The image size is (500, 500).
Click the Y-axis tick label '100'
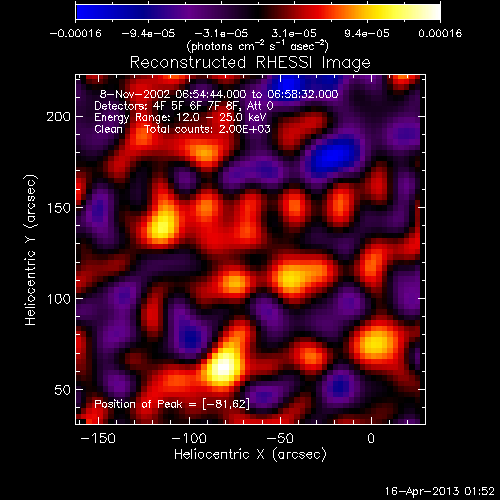[x=59, y=299]
